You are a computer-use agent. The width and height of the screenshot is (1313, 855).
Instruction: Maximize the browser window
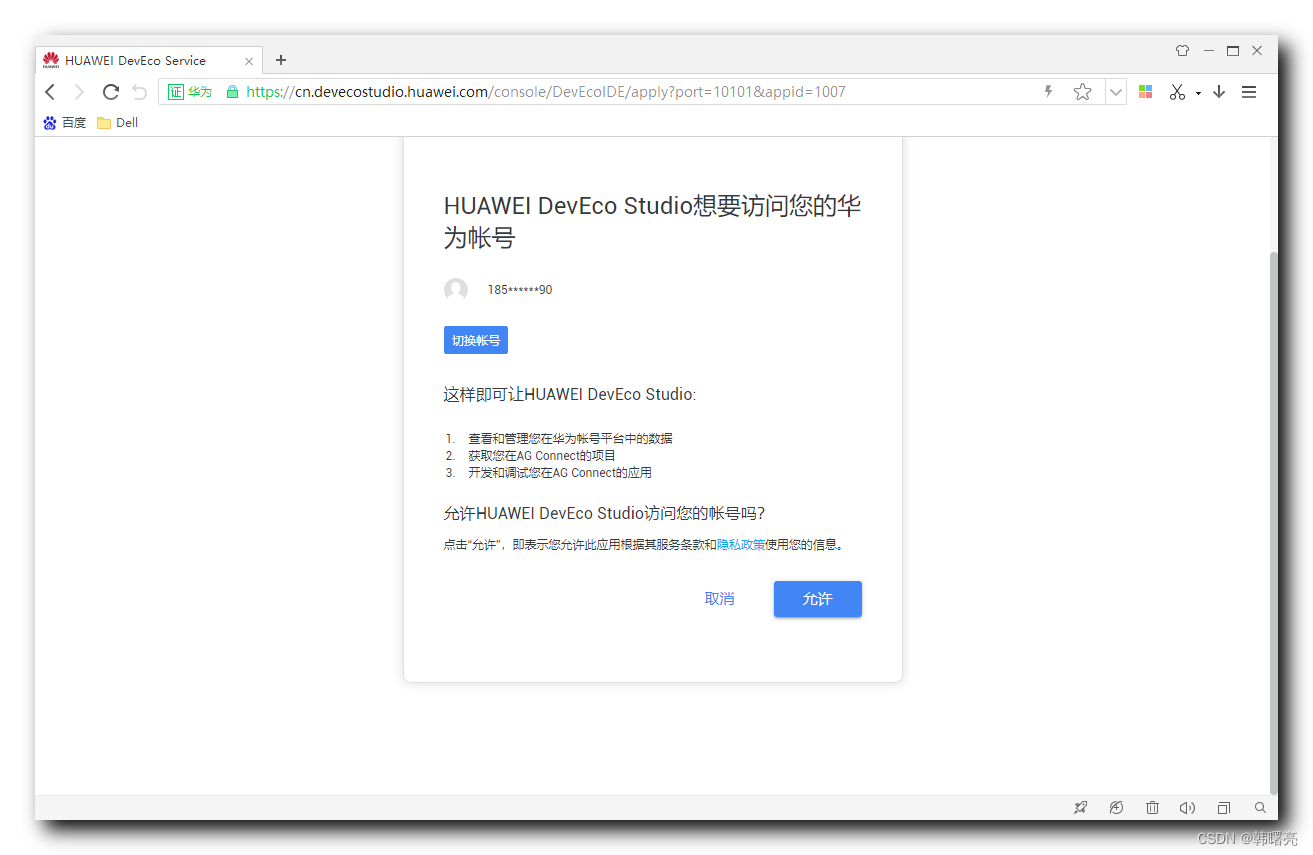[1233, 50]
